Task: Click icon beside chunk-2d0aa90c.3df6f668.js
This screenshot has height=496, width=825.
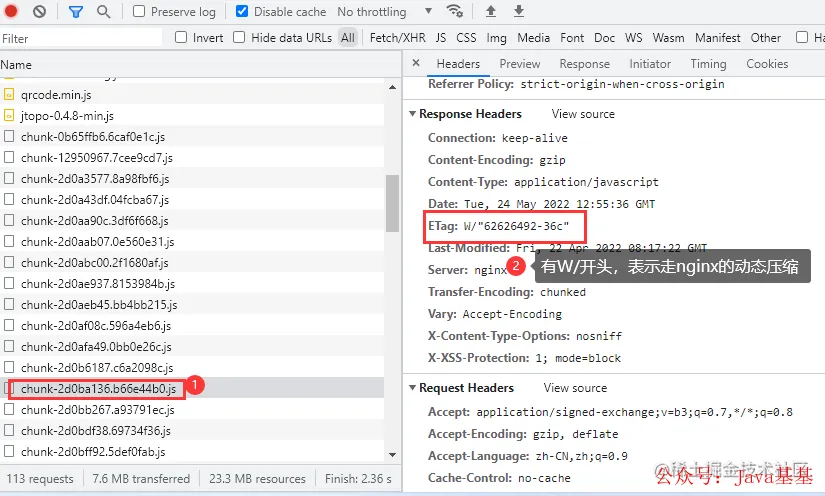Action: pos(9,220)
